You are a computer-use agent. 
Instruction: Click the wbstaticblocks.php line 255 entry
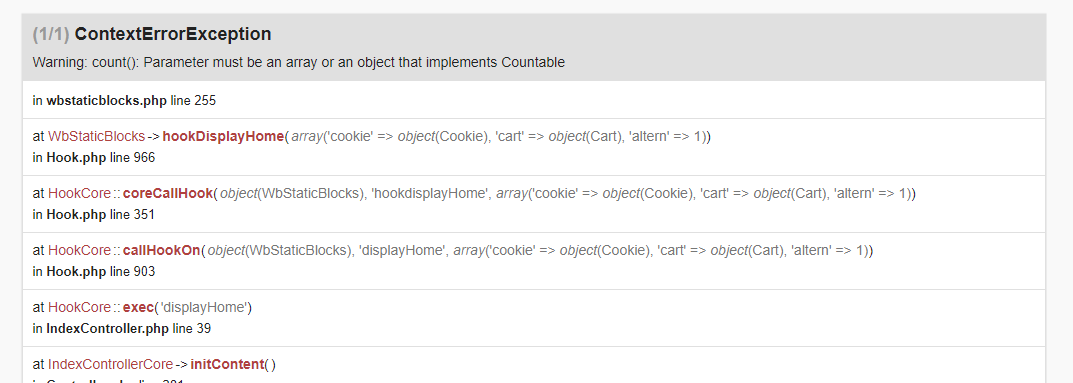click(x=124, y=101)
